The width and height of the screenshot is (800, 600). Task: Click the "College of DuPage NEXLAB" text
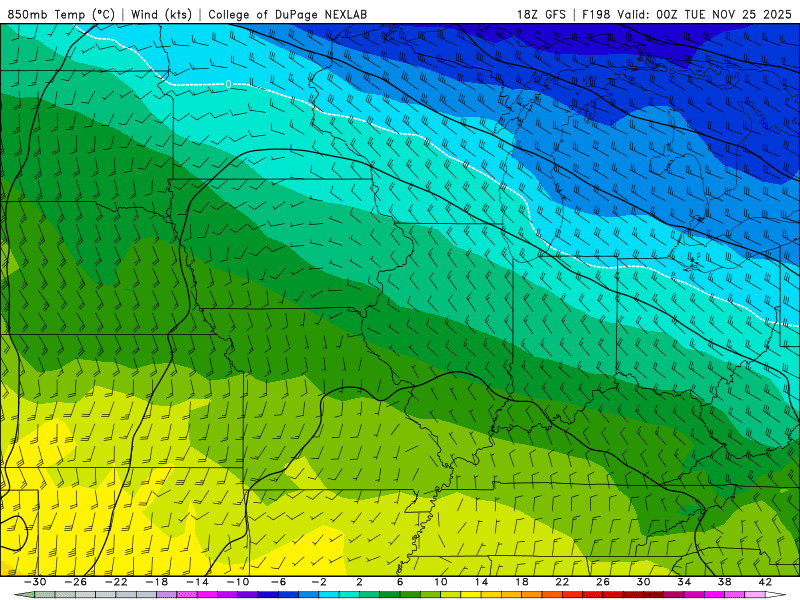287,14
